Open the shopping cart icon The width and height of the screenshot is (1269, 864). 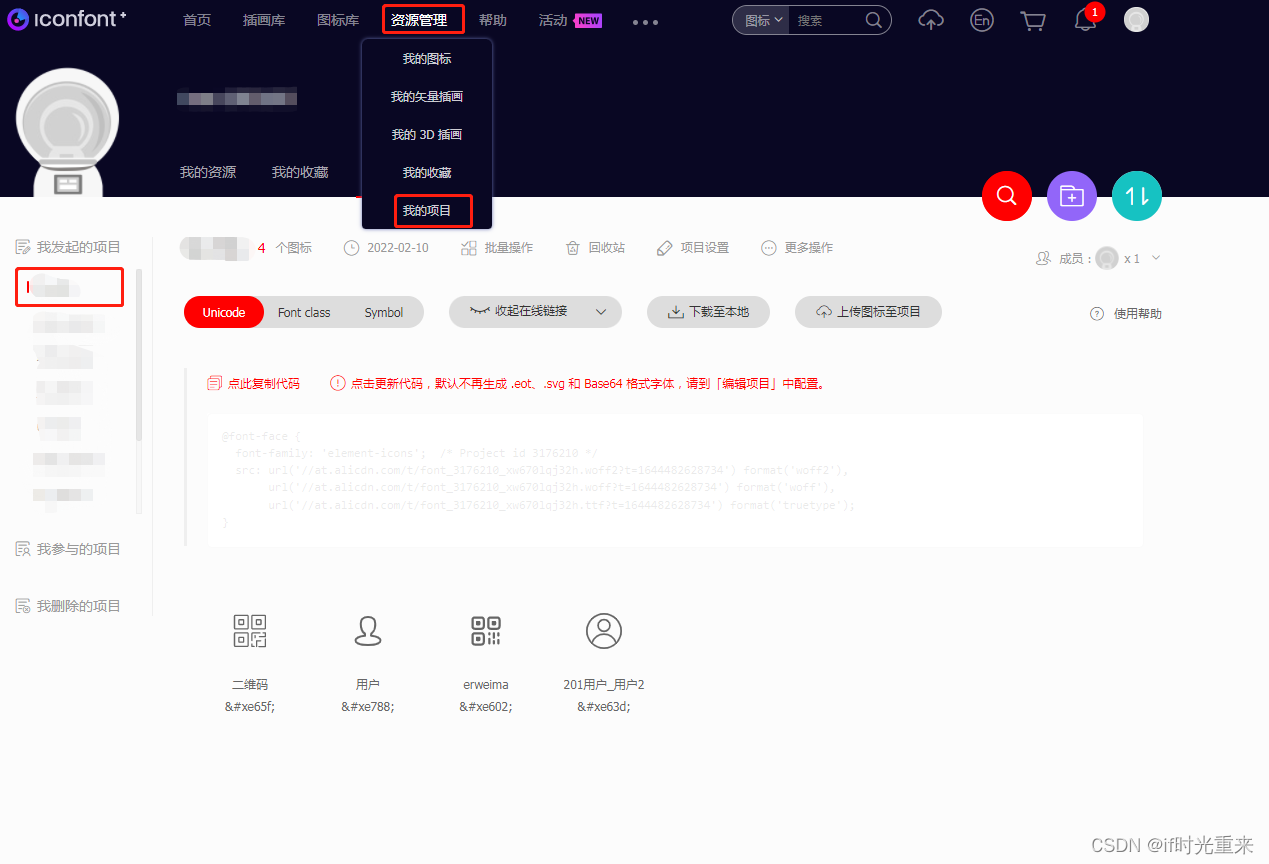tap(1033, 21)
